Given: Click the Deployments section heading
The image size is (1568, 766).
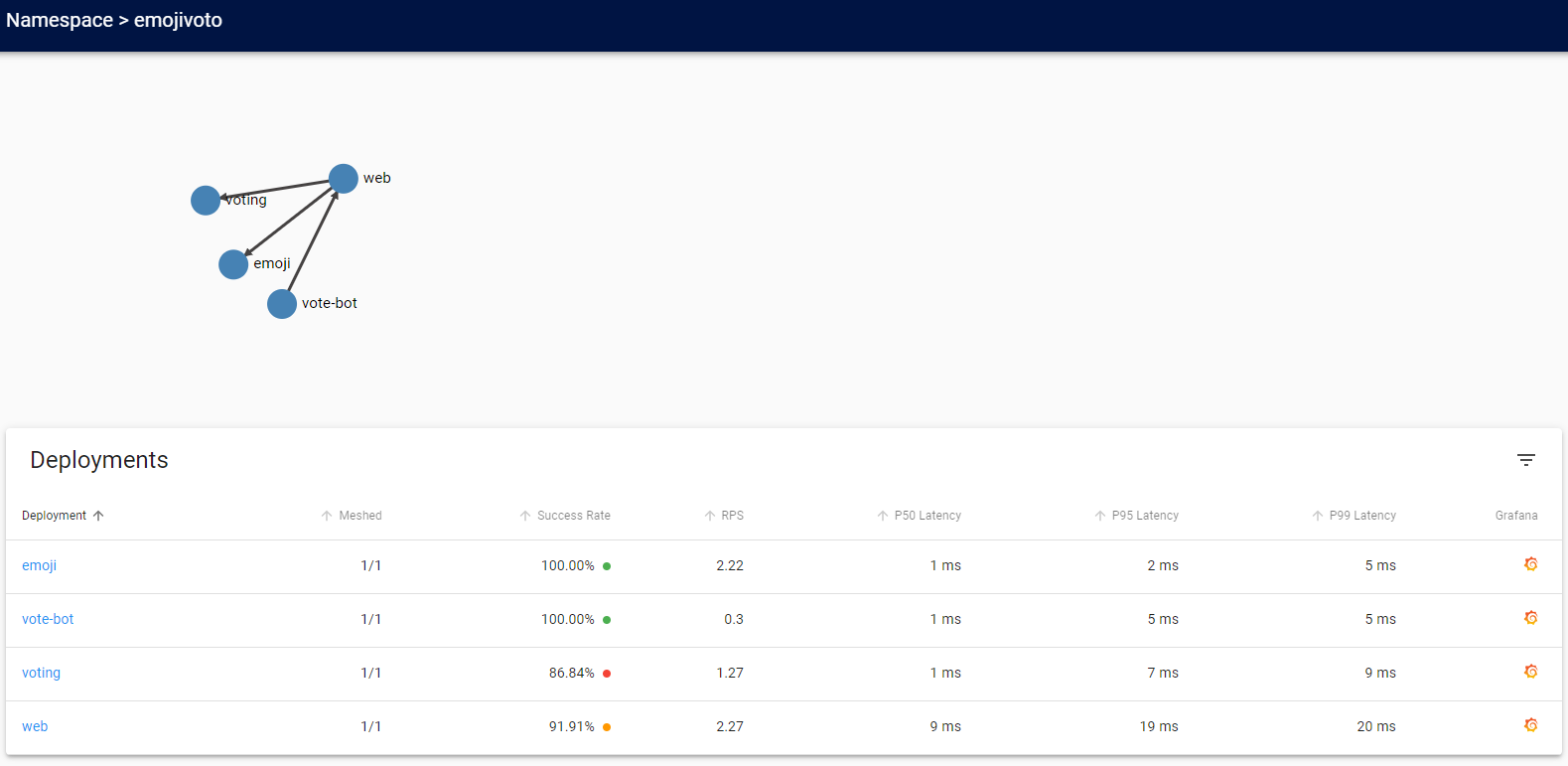Looking at the screenshot, I should [x=99, y=460].
